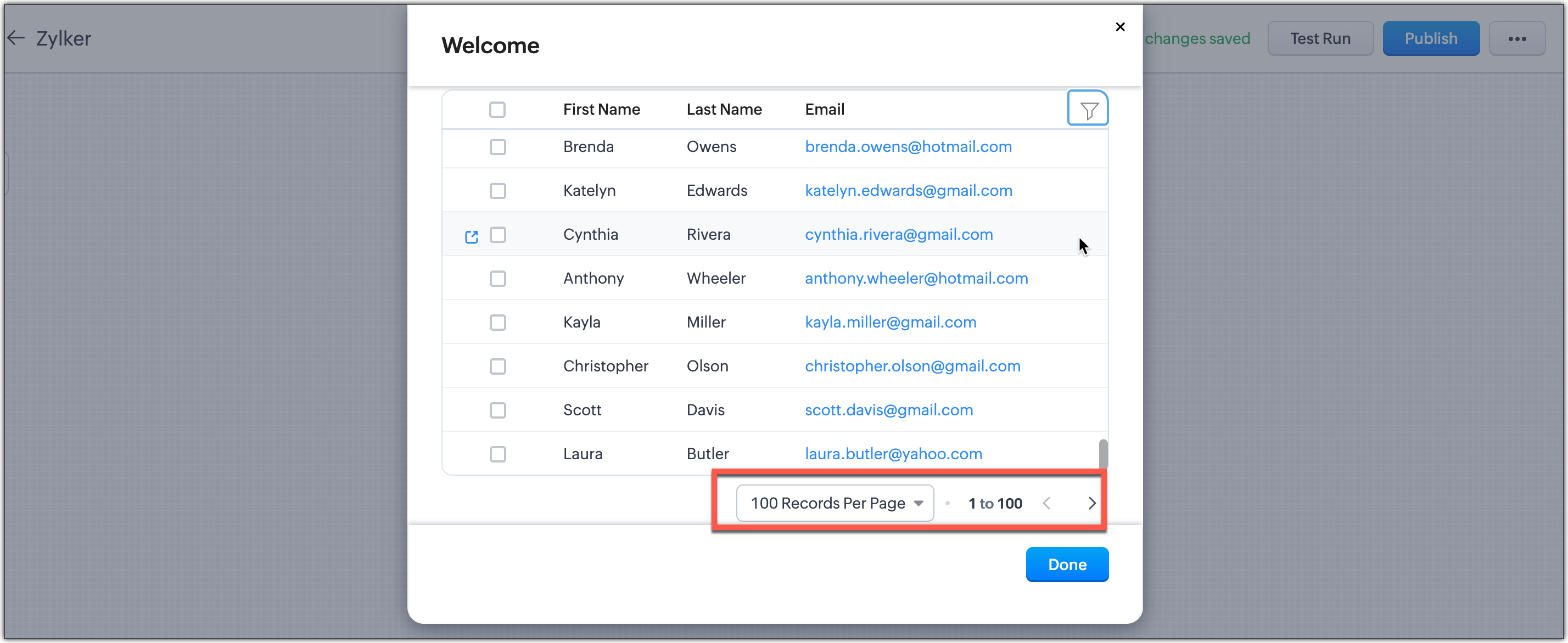
Task: Click the table's vertical scrollbar thumb
Action: (x=1102, y=454)
